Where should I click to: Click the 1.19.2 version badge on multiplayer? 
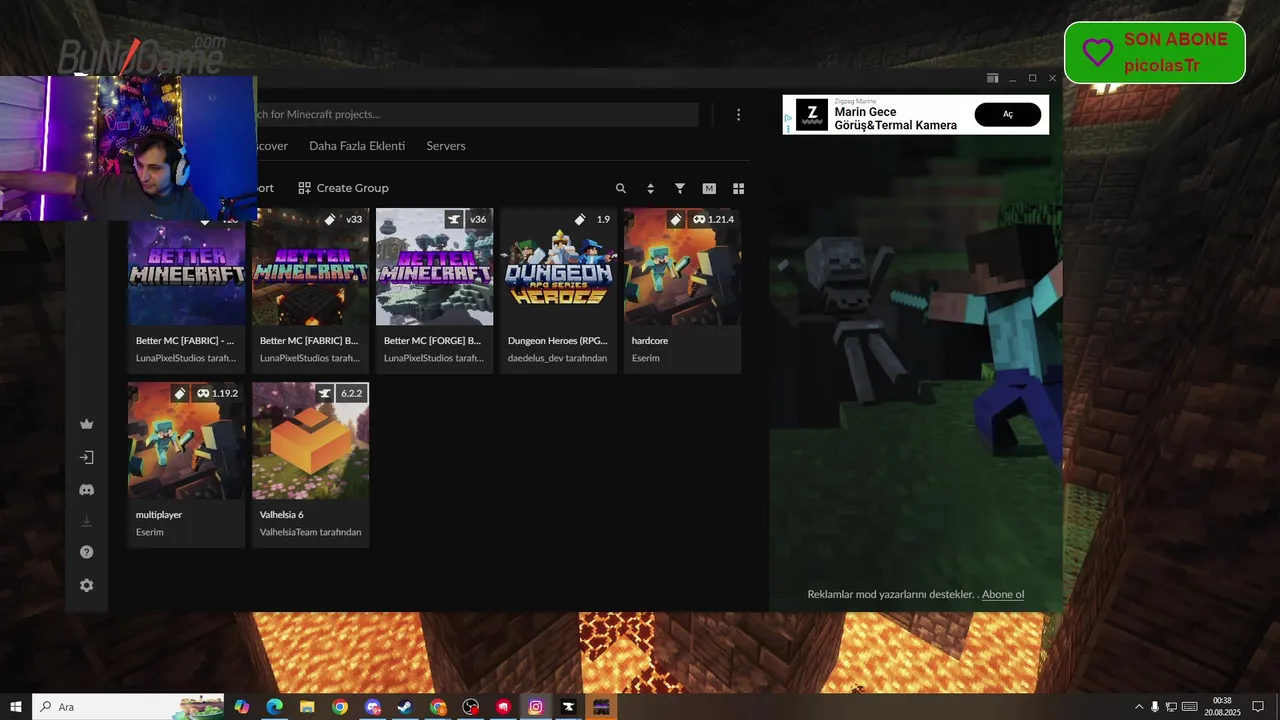coord(217,393)
